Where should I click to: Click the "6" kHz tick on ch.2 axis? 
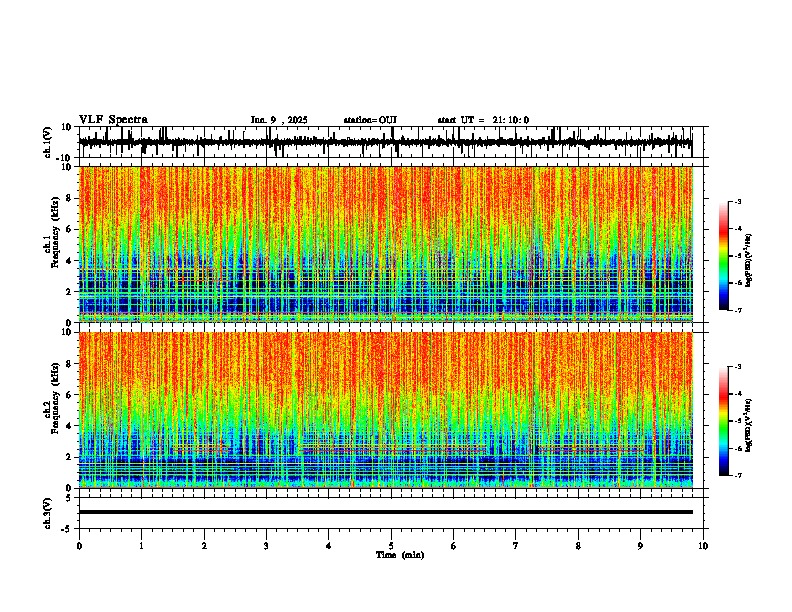(x=70, y=394)
